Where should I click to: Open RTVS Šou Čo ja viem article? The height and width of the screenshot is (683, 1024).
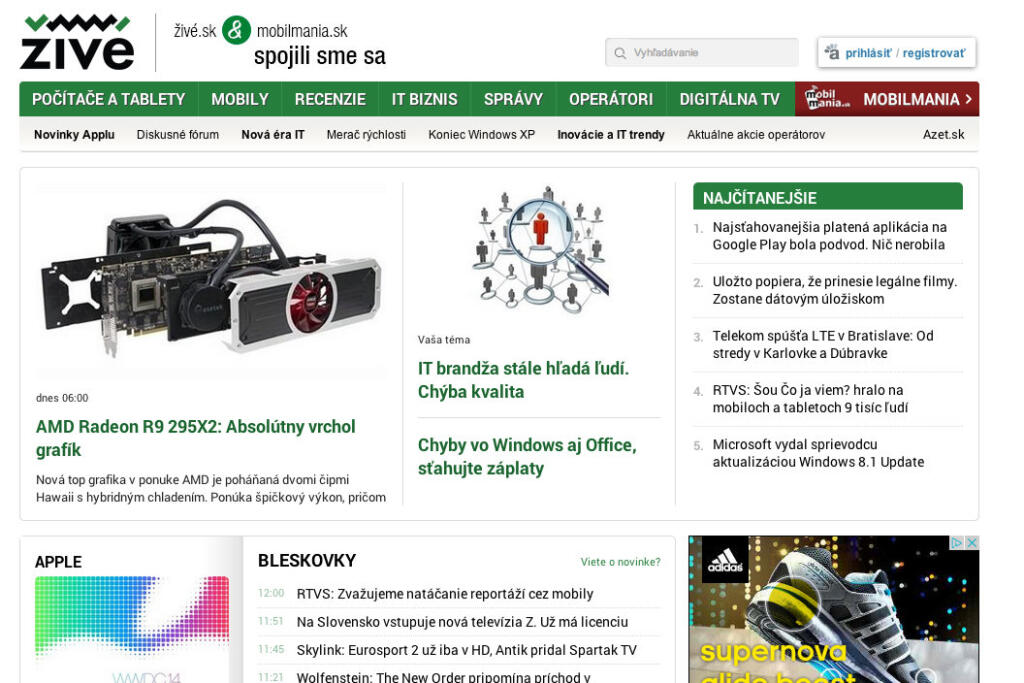click(x=810, y=398)
